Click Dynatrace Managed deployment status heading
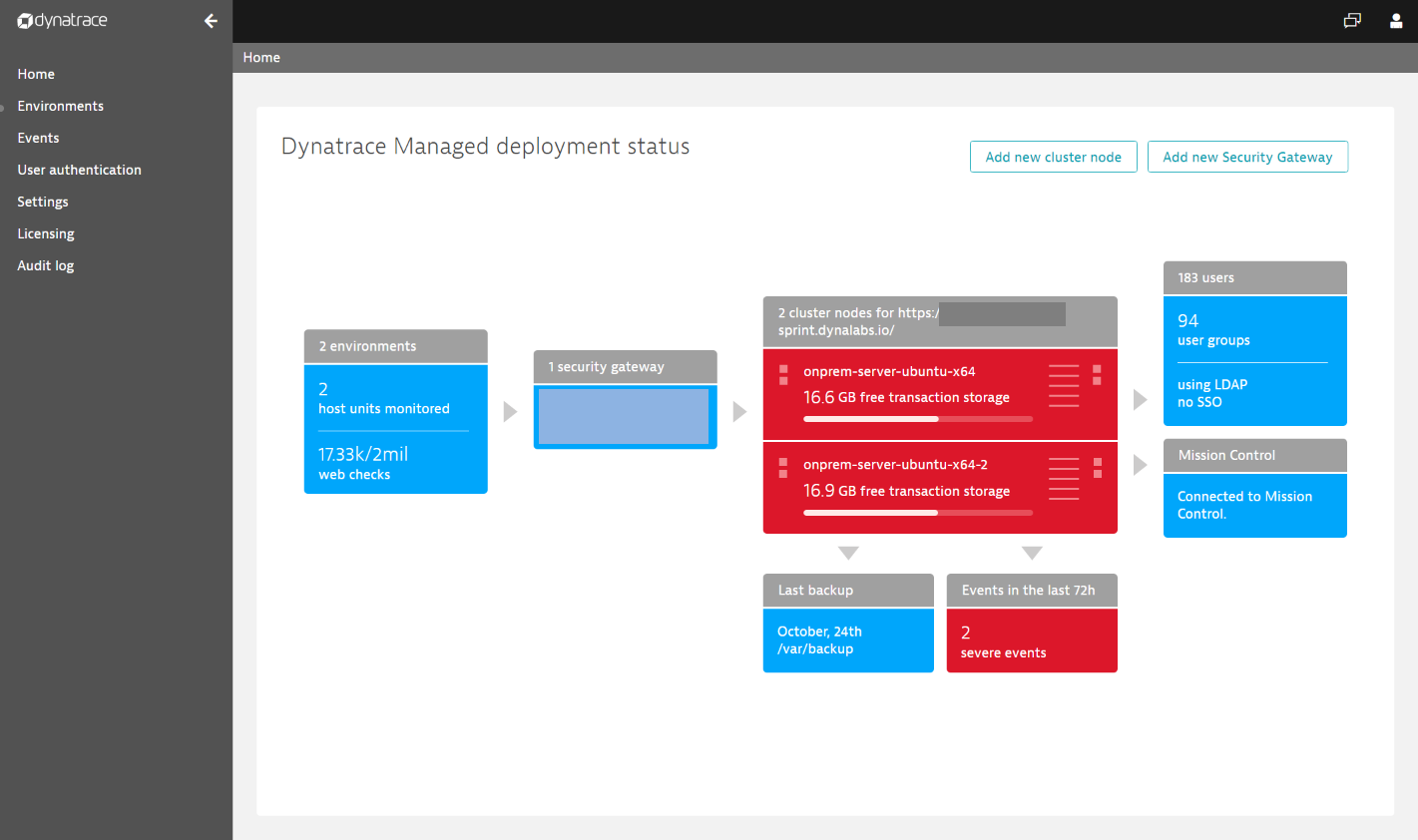The width and height of the screenshot is (1418, 840). pyautogui.click(x=485, y=147)
